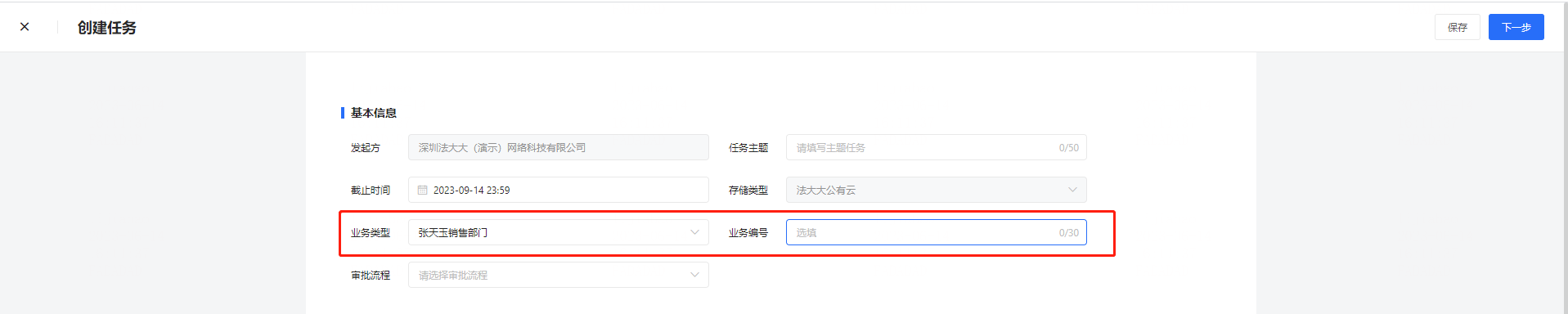Choose from 请选择审批流程 dropdown

[x=559, y=275]
